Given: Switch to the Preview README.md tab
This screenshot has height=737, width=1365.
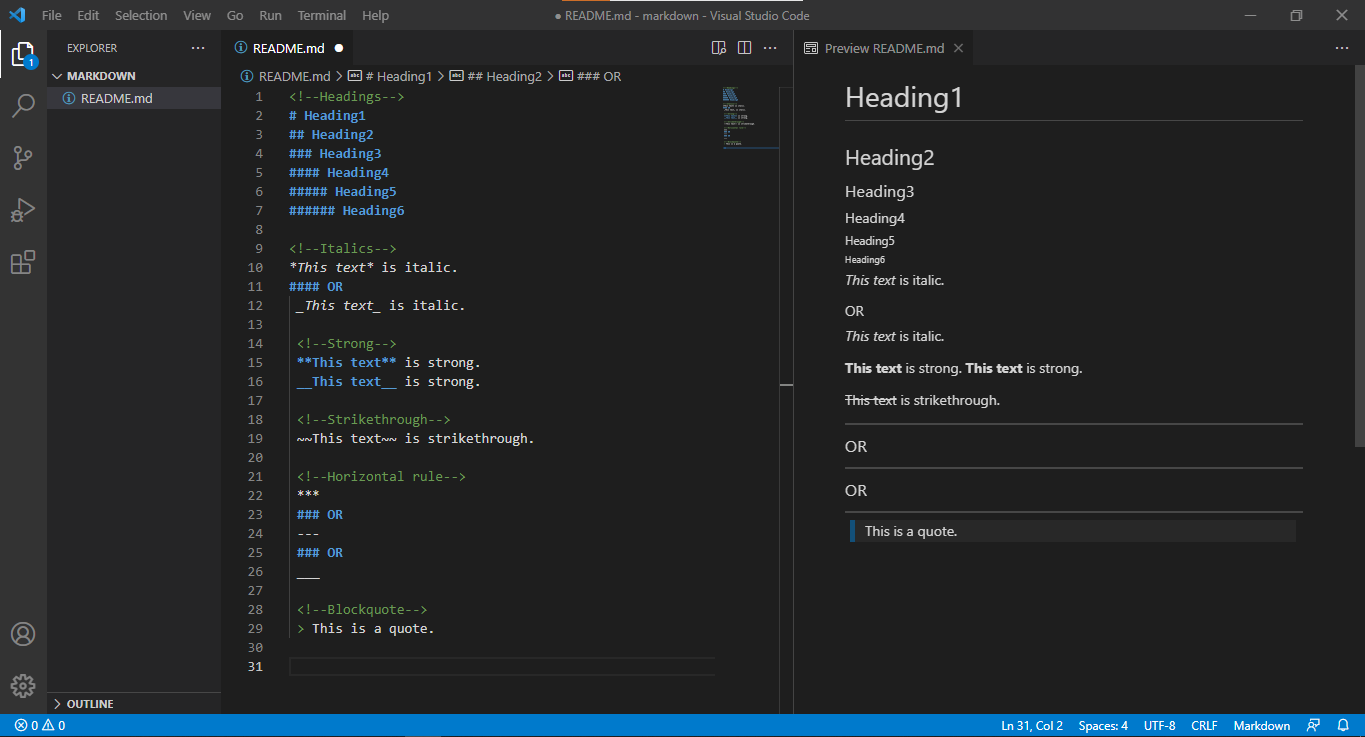Looking at the screenshot, I should [883, 48].
